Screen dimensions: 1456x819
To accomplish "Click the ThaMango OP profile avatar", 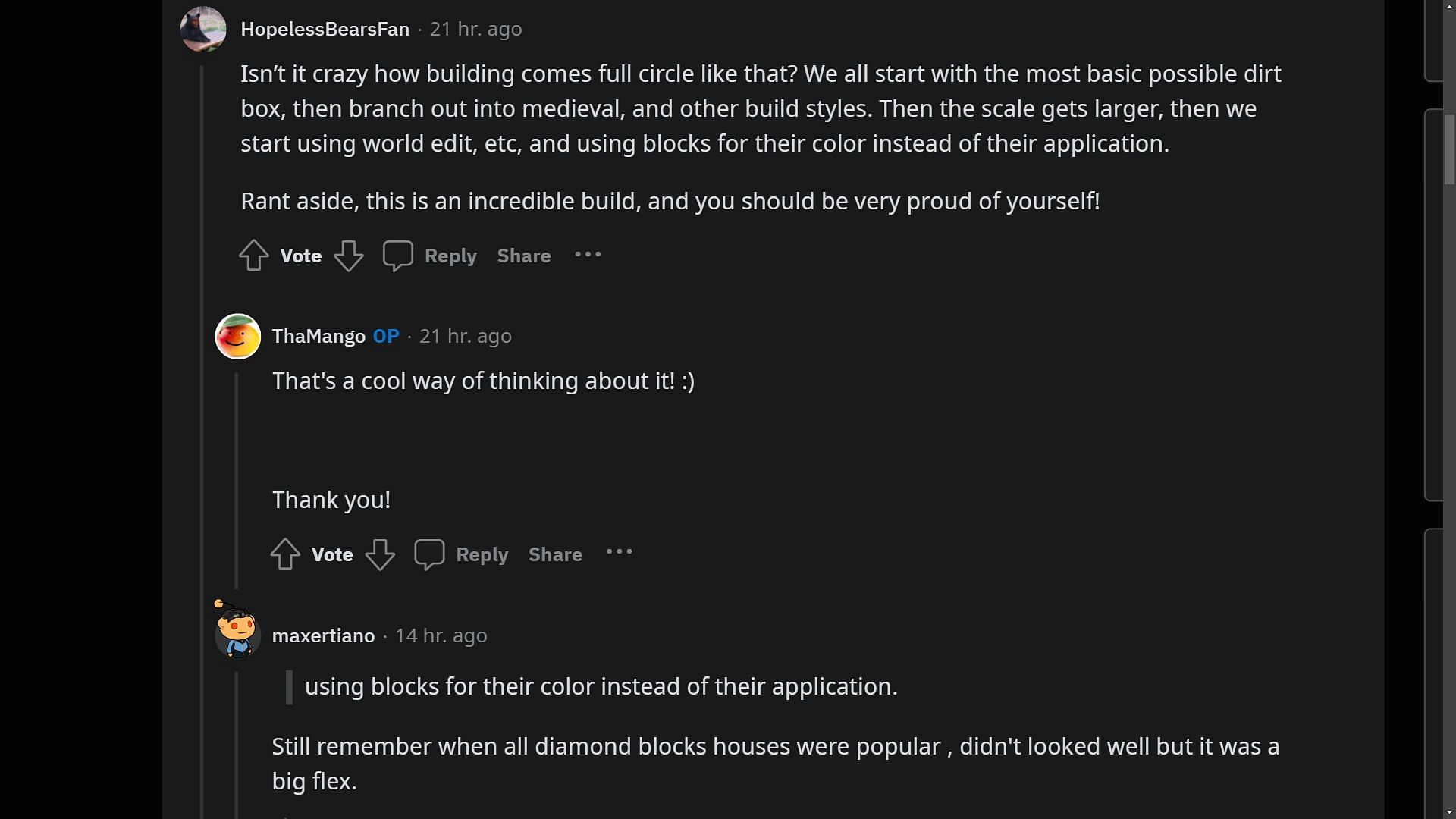I will [x=237, y=336].
